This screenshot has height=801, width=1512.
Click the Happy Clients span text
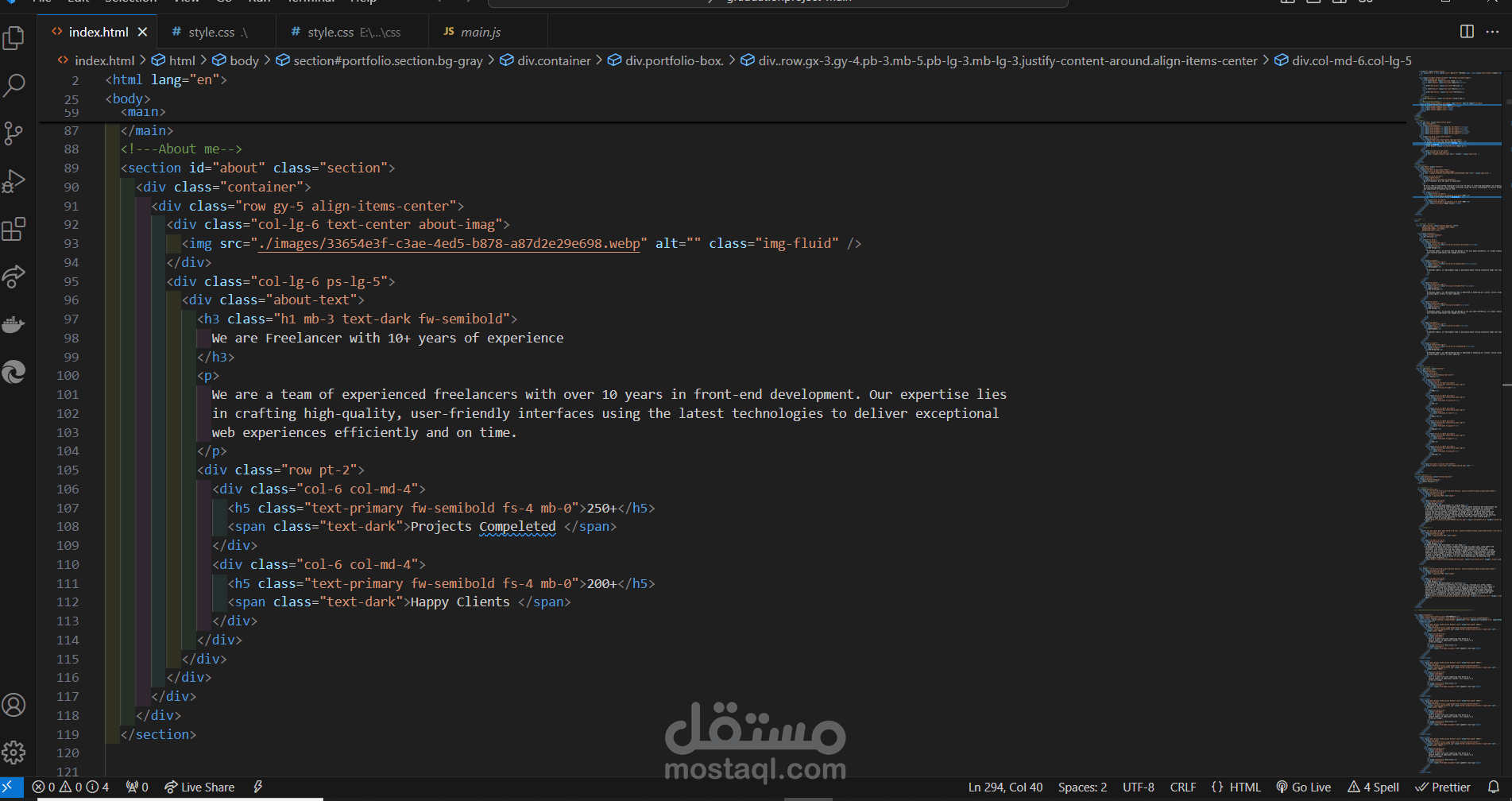460,602
